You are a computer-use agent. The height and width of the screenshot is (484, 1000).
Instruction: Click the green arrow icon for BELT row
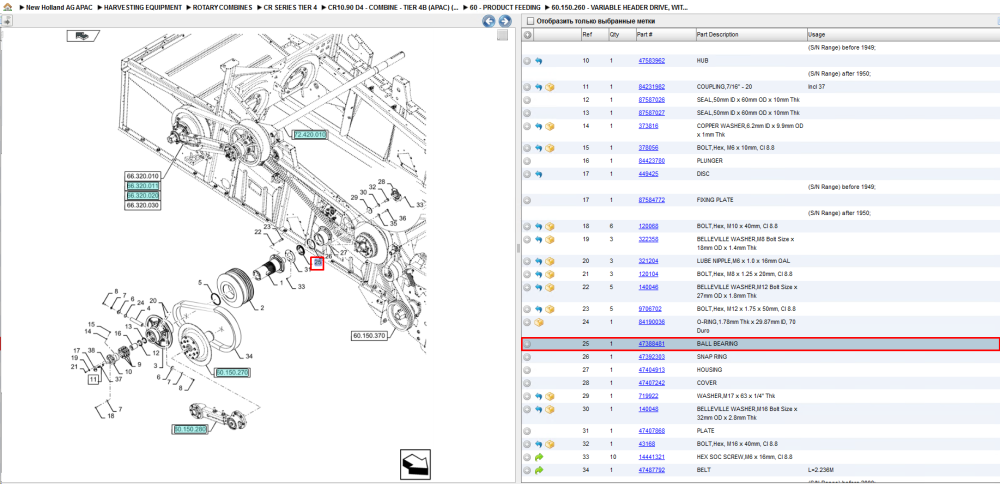click(539, 470)
